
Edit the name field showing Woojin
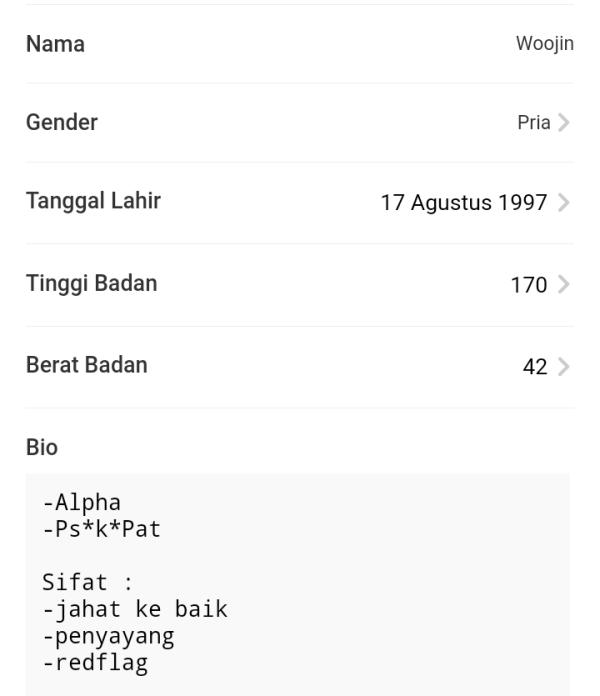tap(545, 44)
